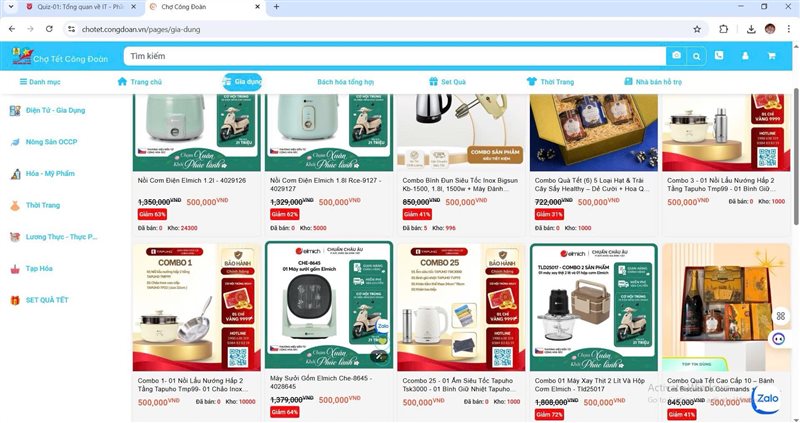Open Nồi Cơm Điện Elmich 1.2l product link
Screen dimensions: 800x423
(x=192, y=180)
